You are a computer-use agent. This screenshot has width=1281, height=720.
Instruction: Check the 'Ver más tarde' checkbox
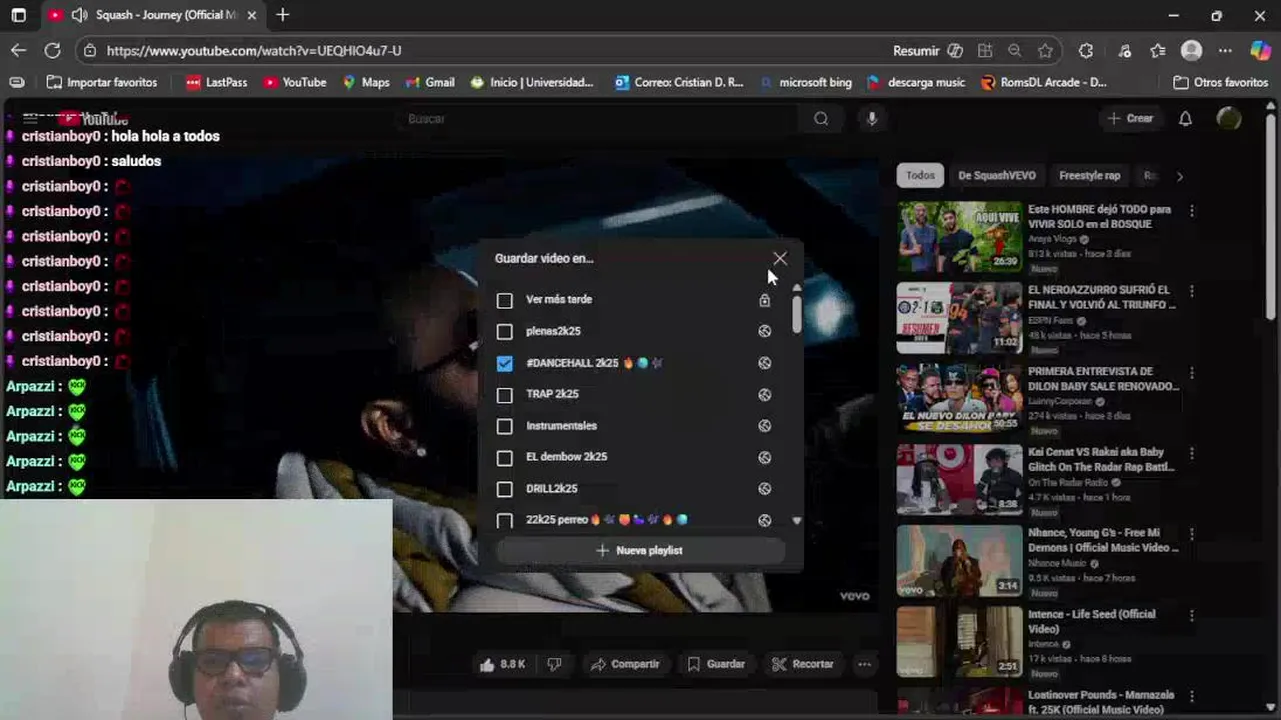point(505,300)
